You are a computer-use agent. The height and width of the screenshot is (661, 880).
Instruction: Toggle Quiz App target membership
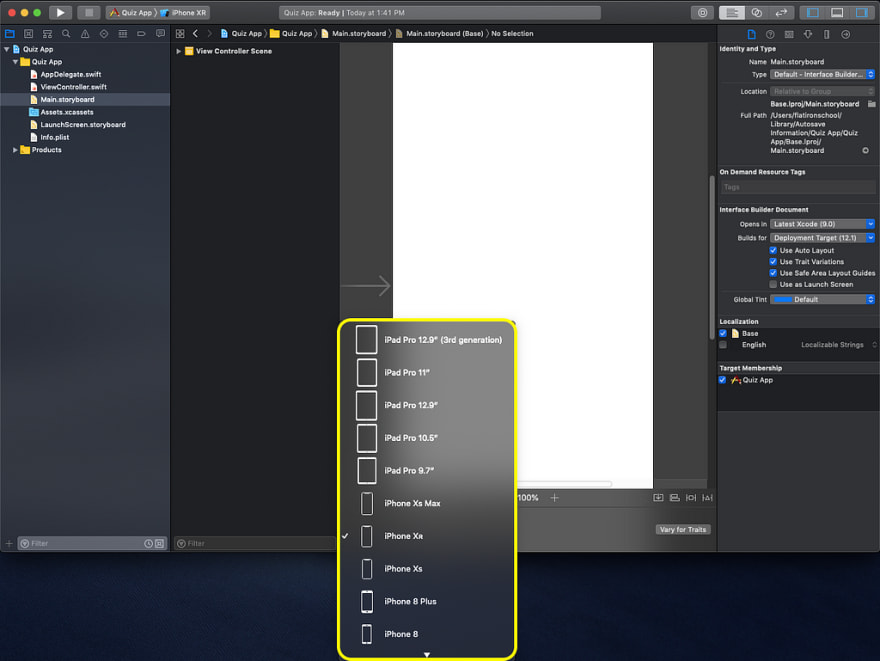click(x=722, y=380)
